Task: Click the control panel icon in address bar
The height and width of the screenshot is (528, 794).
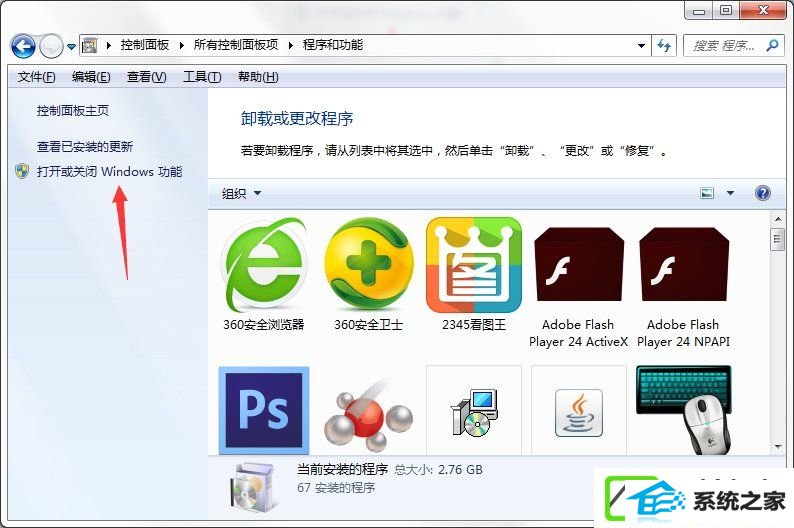Action: [x=90, y=46]
